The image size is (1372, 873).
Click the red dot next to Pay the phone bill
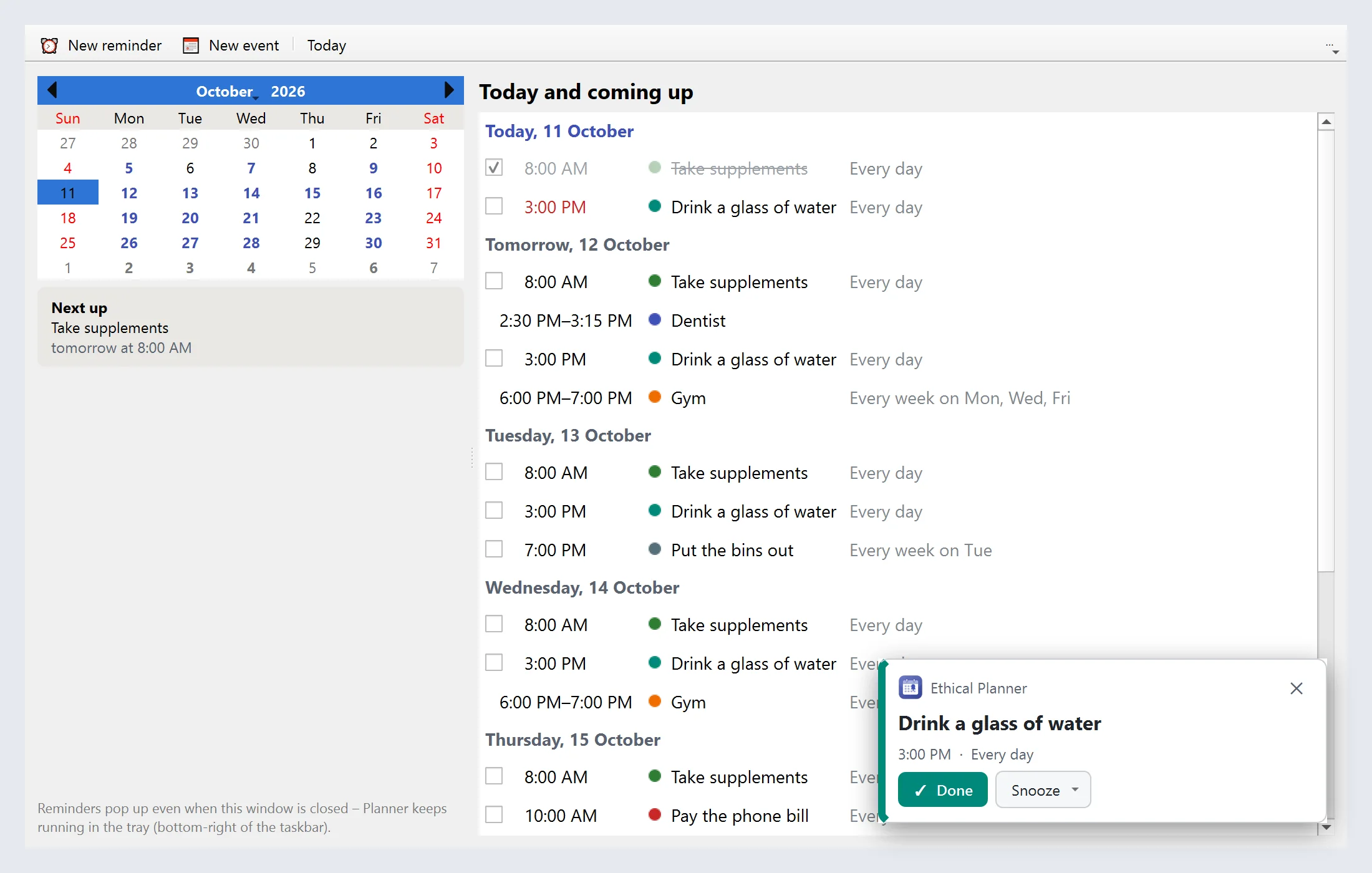[x=655, y=815]
